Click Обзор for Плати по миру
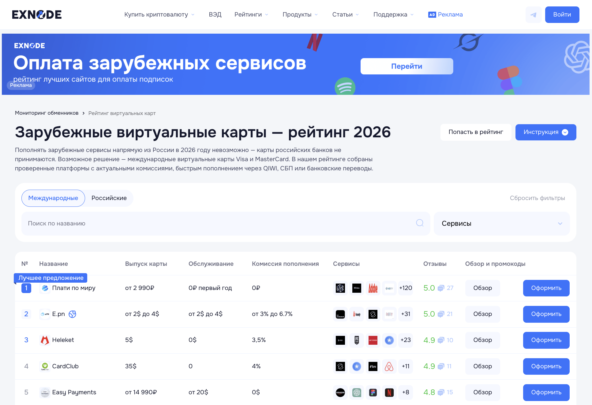Screen dimensions: 592x405 coord(483,288)
